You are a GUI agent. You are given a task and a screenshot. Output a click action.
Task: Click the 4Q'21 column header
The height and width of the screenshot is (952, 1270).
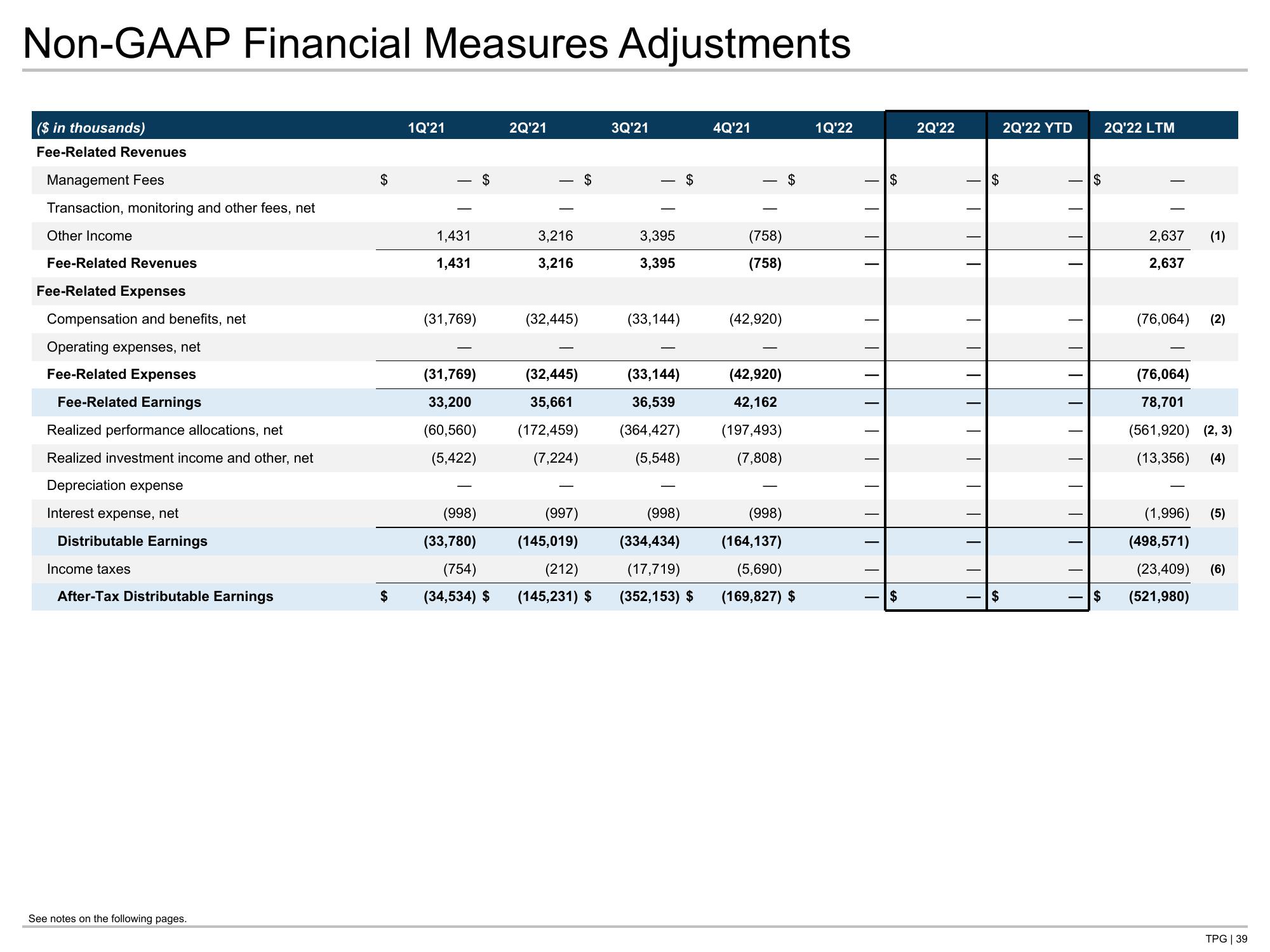tap(732, 128)
